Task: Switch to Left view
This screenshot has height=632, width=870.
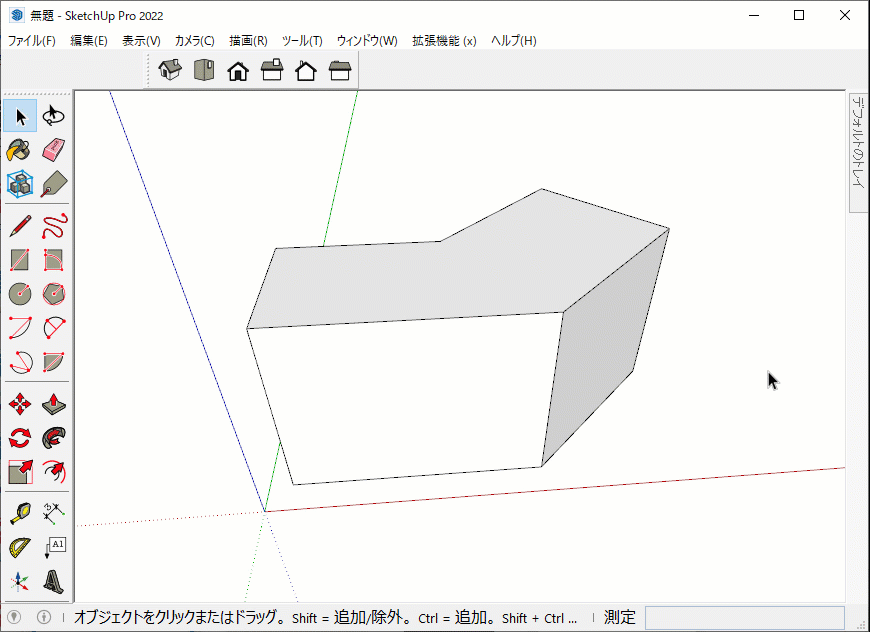Action: (x=340, y=70)
